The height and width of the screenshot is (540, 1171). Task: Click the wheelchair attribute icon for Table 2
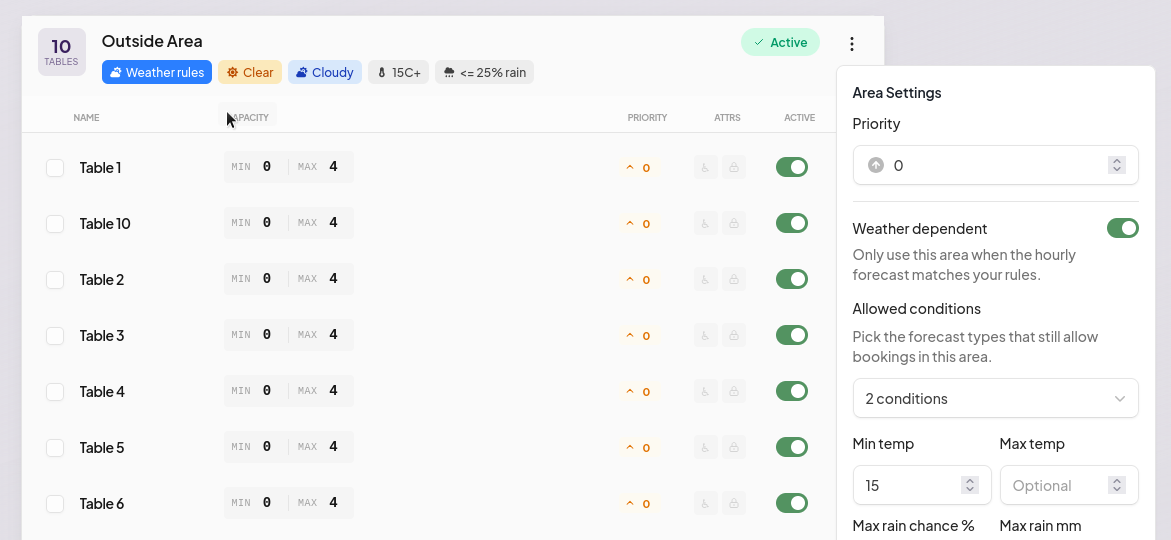pos(706,279)
